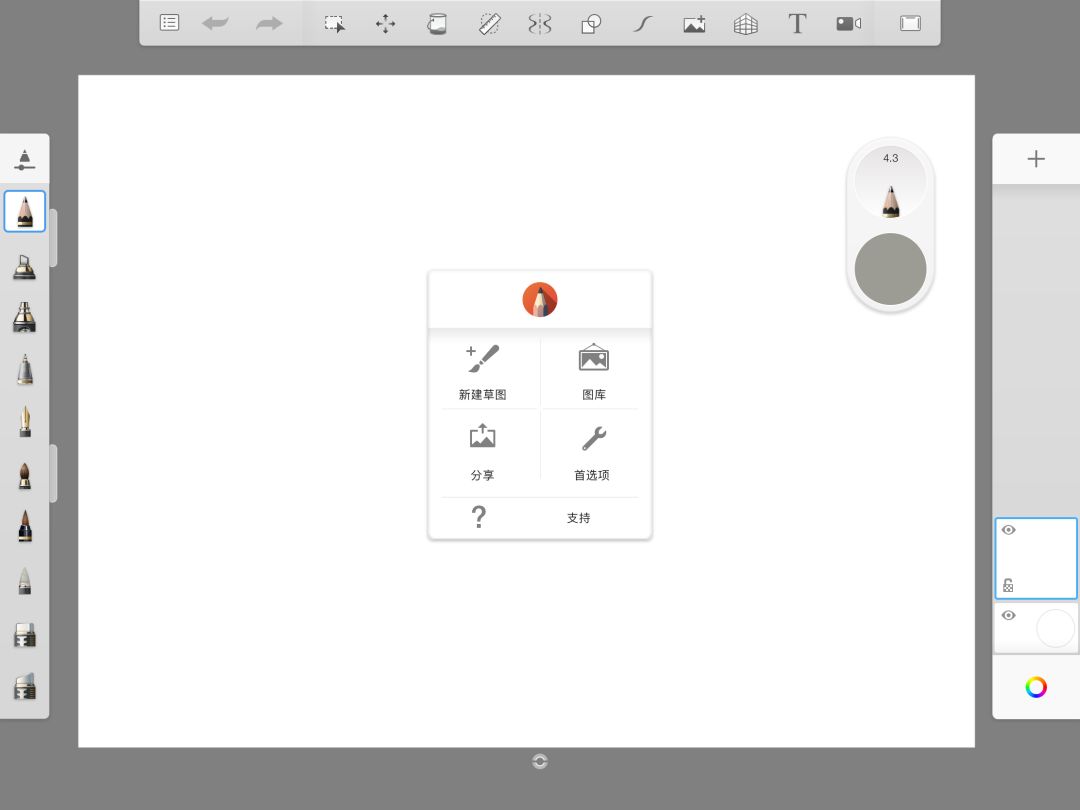Pick the faded soft pencil brush
Viewport: 1080px width, 810px height.
tap(25, 581)
